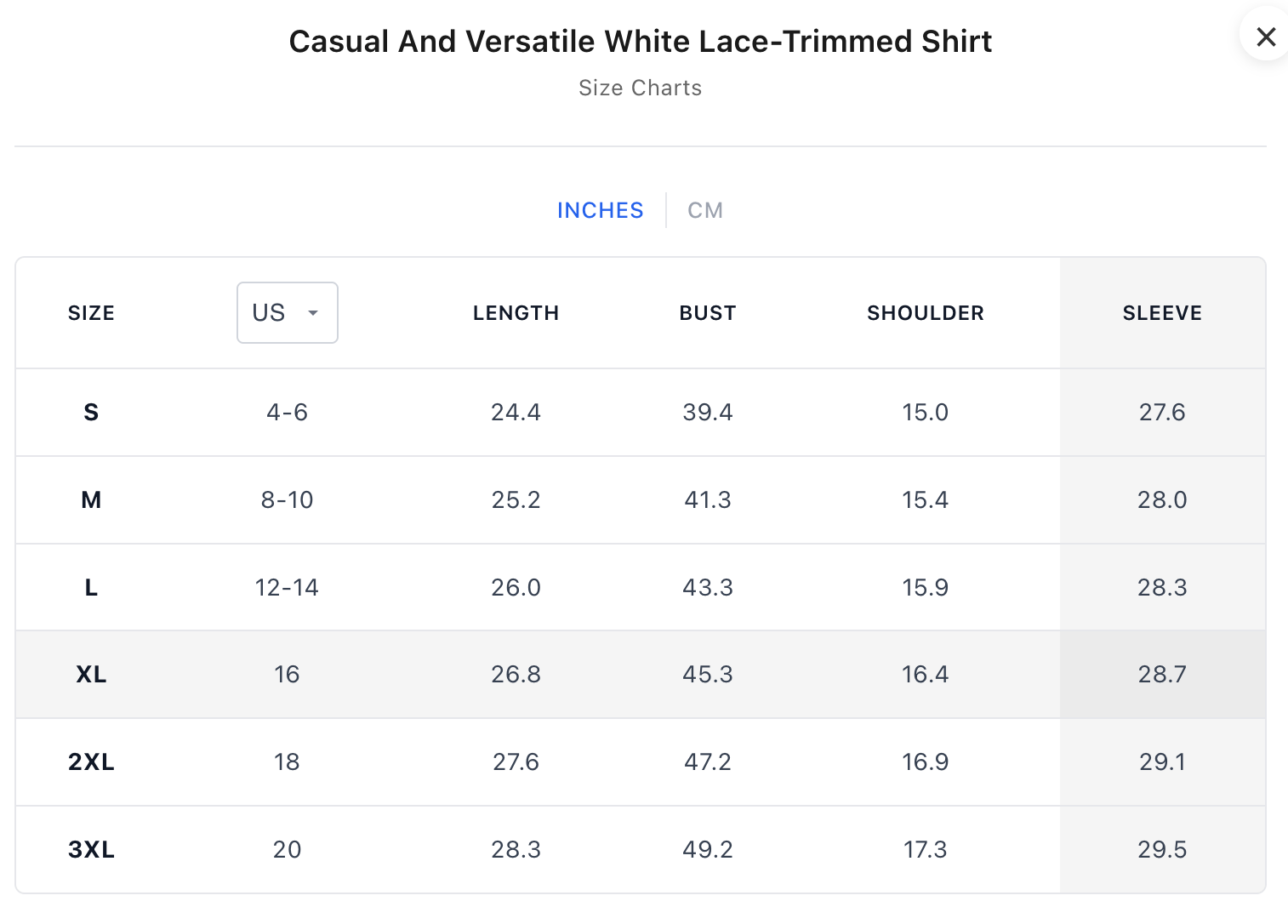Click the BUST column header
Image resolution: width=1288 pixels, height=924 pixels.
(x=707, y=313)
